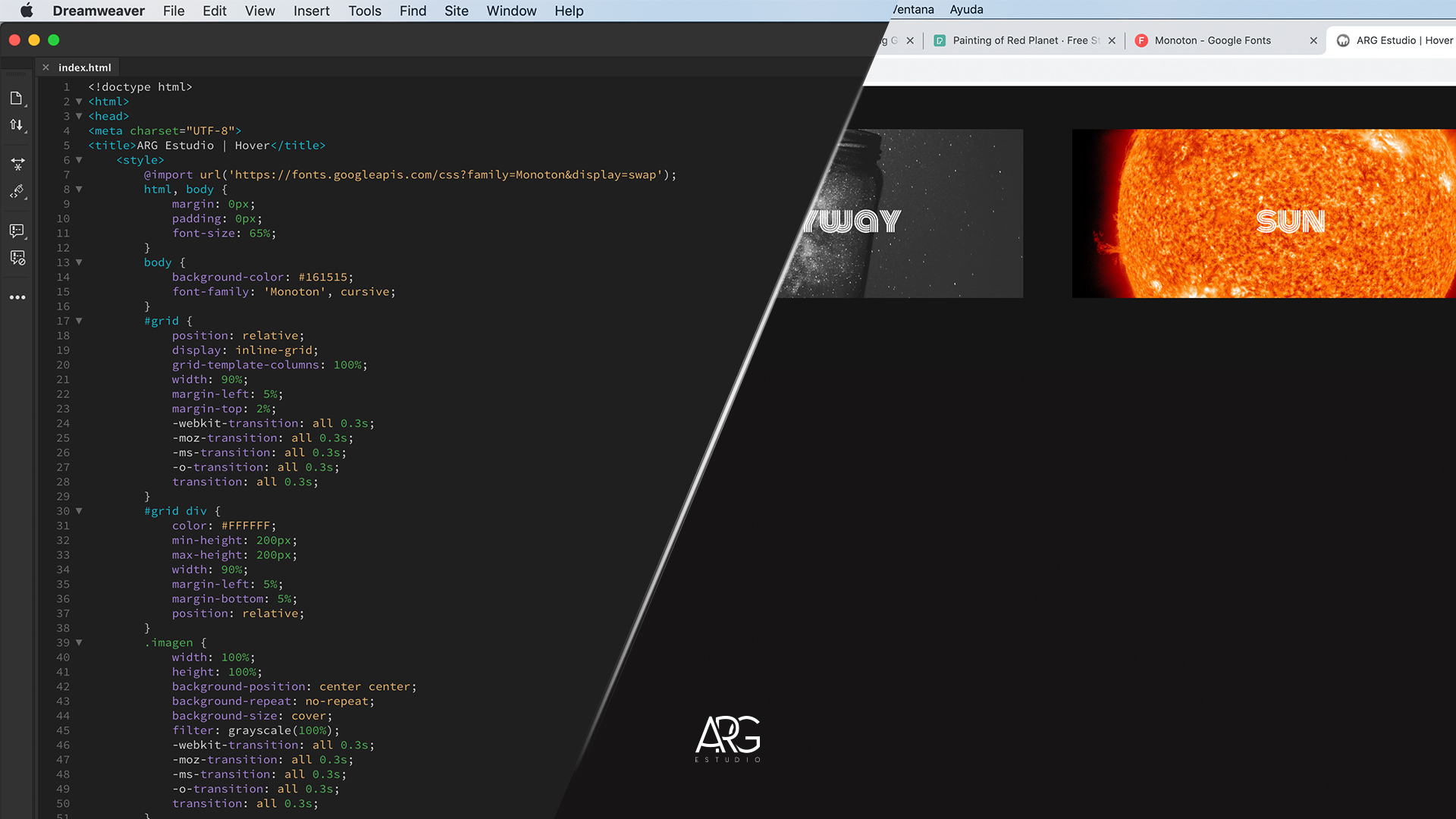Click the font-size: 65% declaration
Viewport: 1456px width, 819px height.
tap(224, 234)
